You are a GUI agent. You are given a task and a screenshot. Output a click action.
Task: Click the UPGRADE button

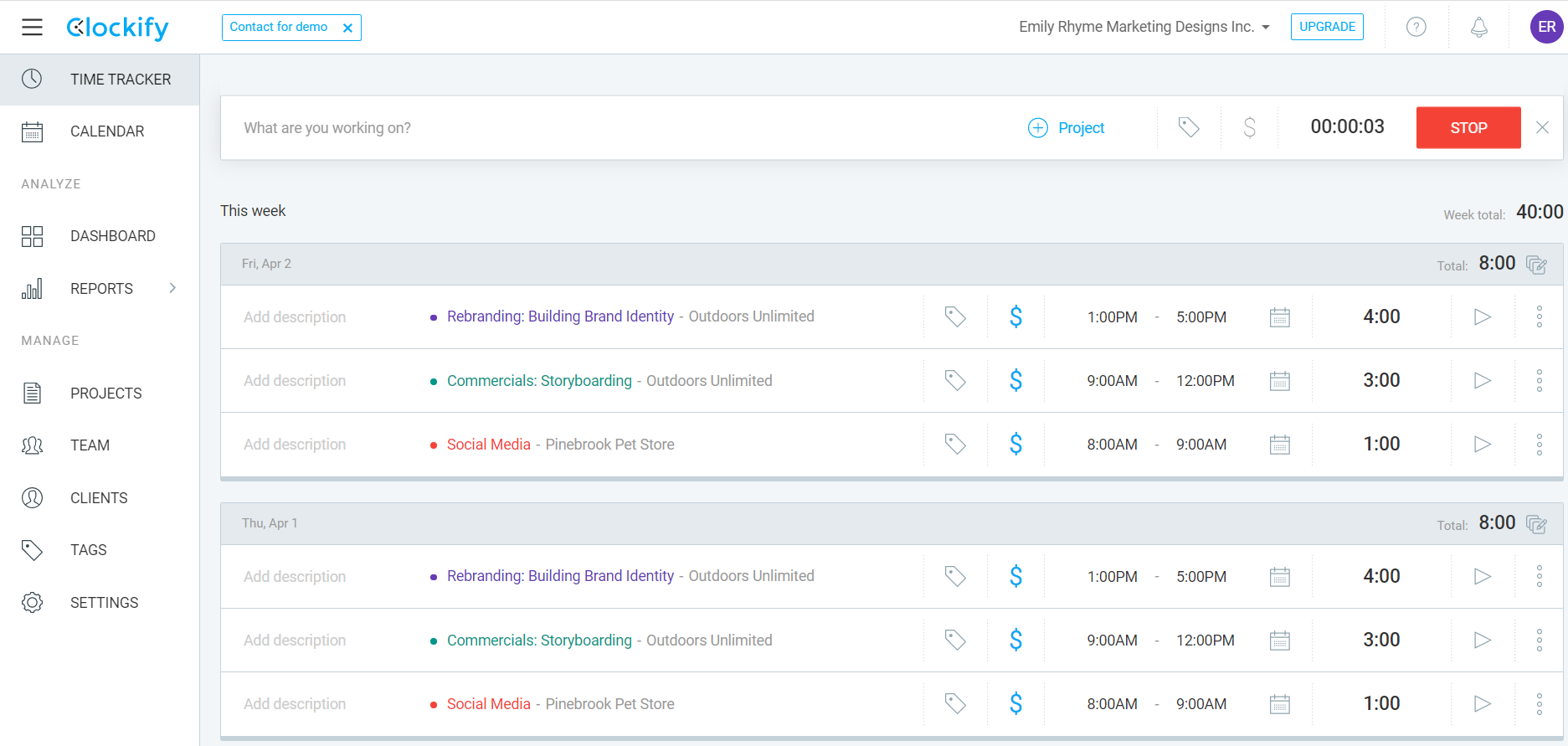[1326, 27]
